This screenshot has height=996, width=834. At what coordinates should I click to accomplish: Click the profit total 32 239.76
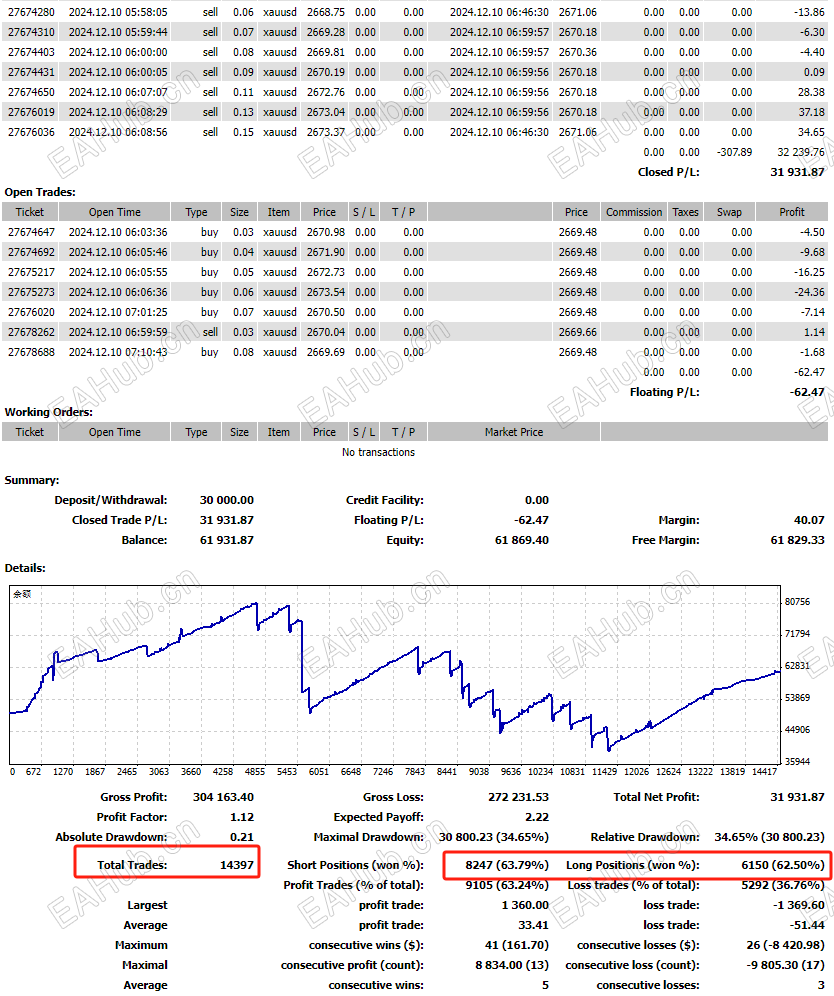(x=801, y=152)
